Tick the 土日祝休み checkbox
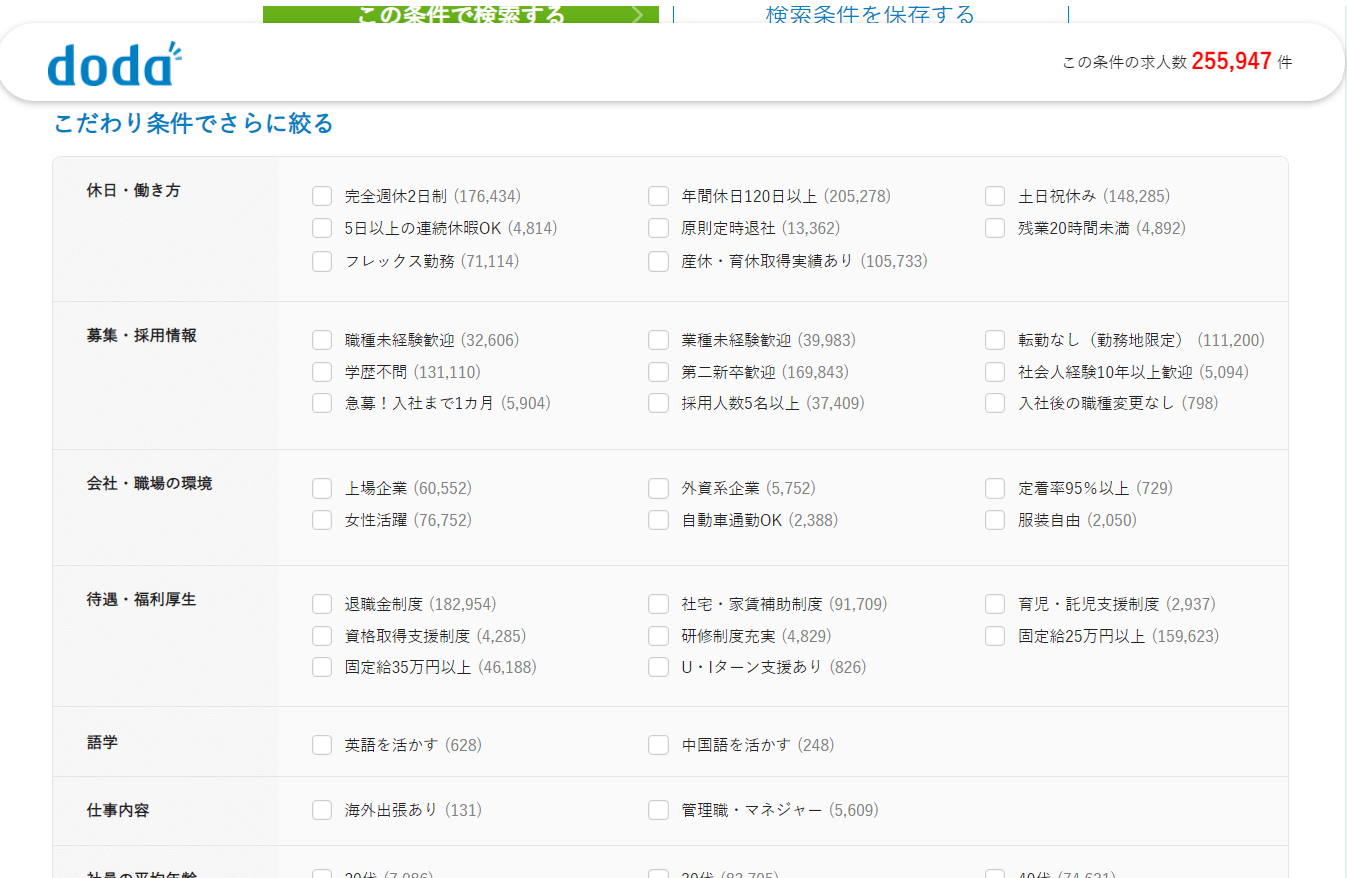The height and width of the screenshot is (878, 1347). pos(995,196)
